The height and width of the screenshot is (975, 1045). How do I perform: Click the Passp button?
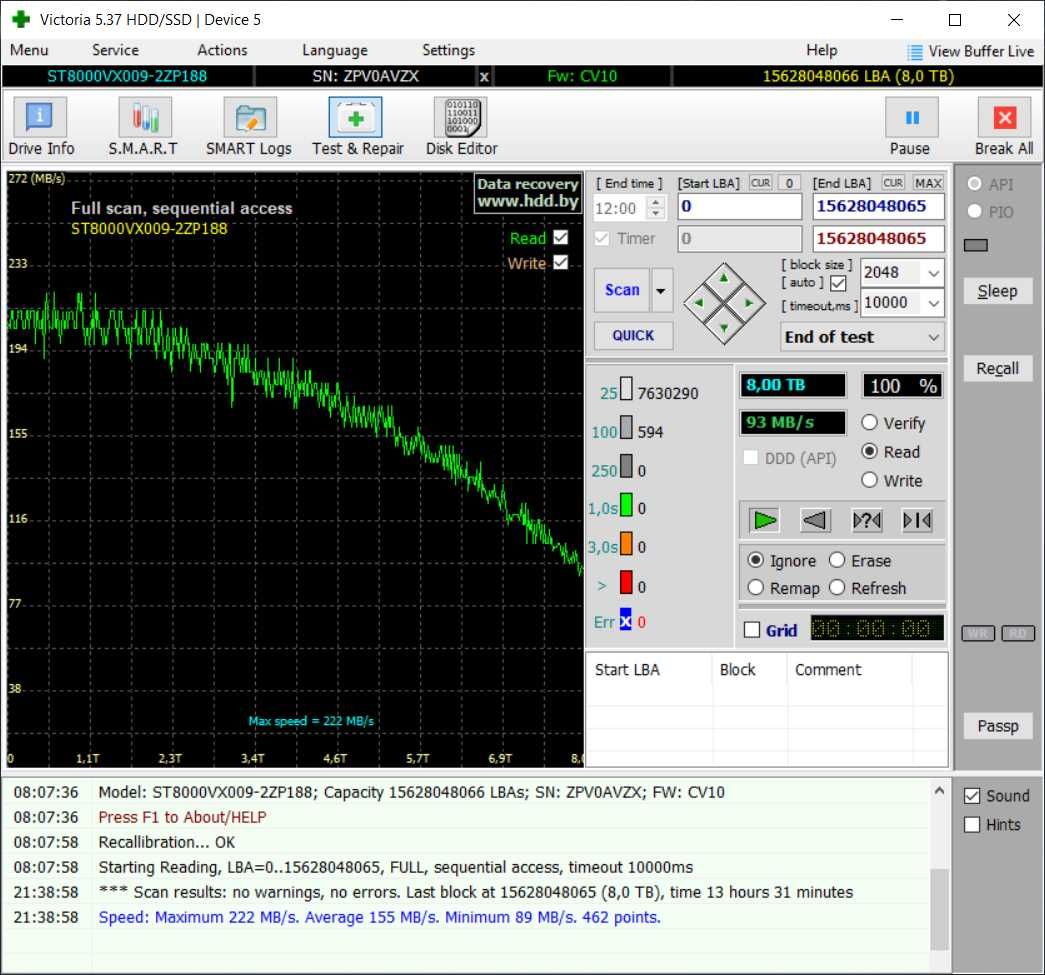[x=997, y=726]
